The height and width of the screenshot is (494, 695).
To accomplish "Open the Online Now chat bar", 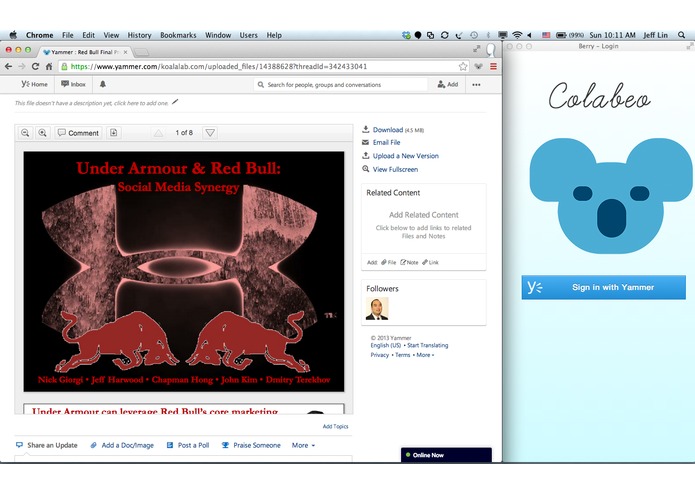I will [446, 455].
